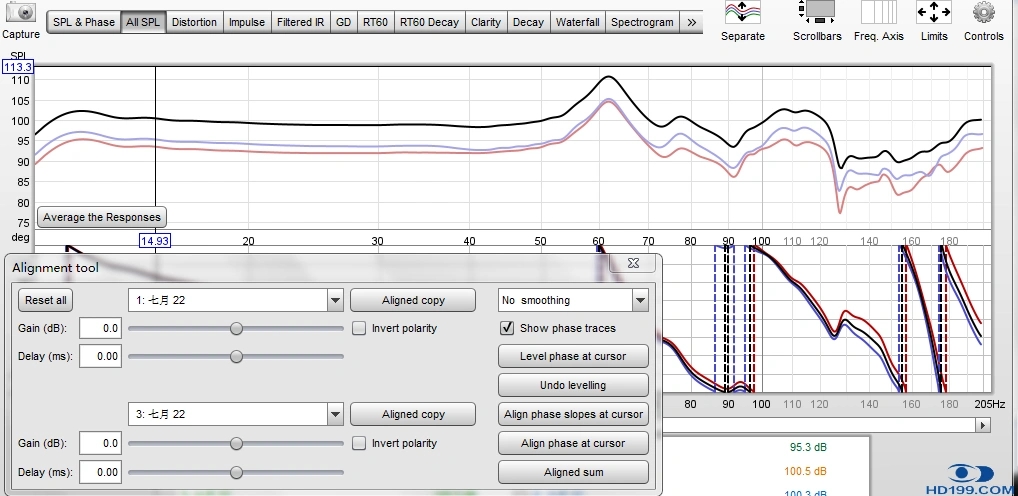Uncheck Show phase traces
This screenshot has width=1018, height=496.
click(508, 328)
